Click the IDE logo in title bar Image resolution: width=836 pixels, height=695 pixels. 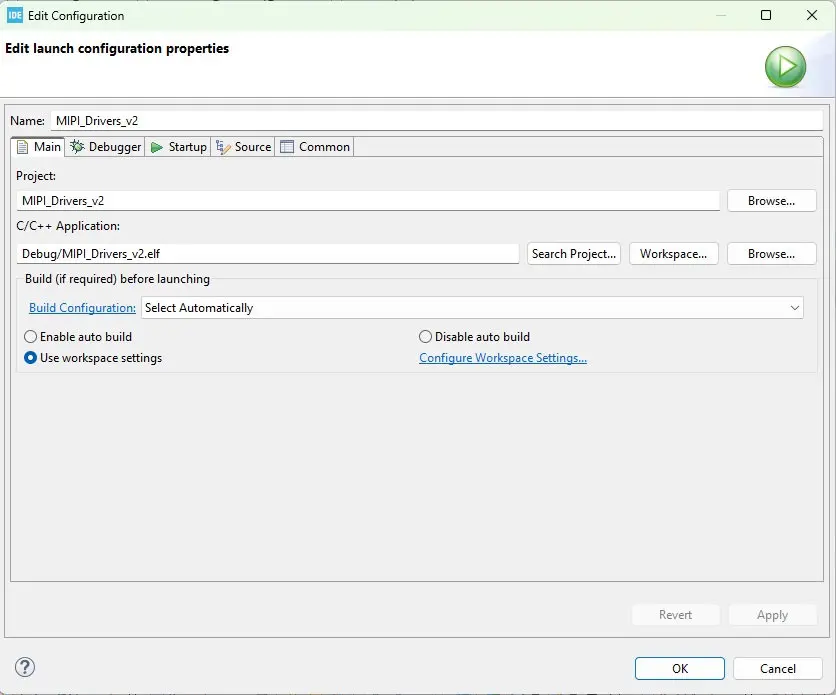[15, 15]
